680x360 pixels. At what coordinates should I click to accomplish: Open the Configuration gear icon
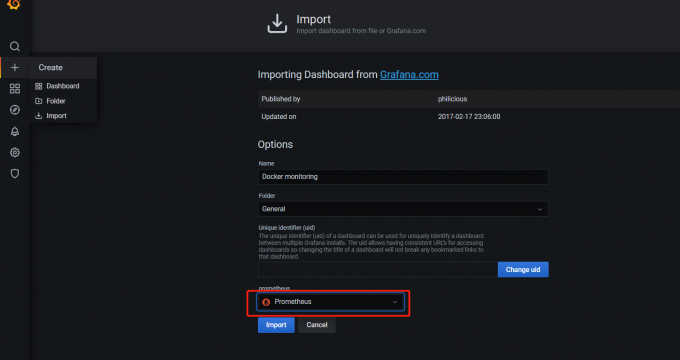pyautogui.click(x=15, y=152)
